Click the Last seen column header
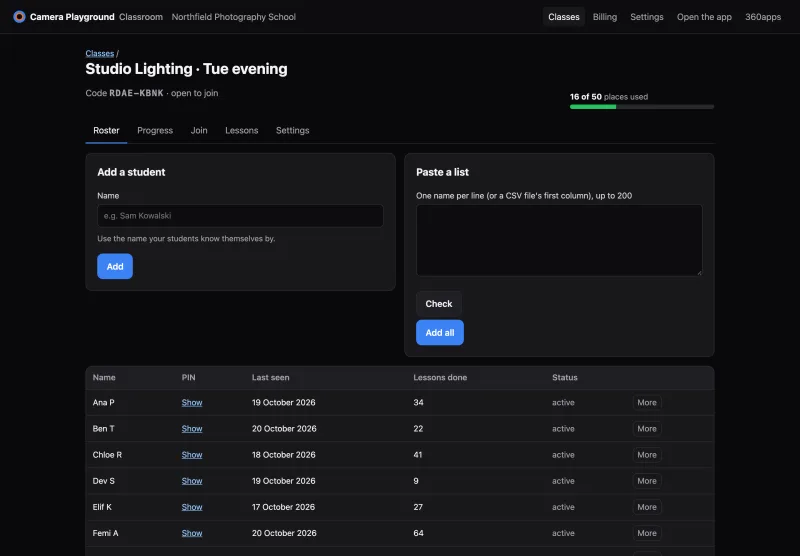The image size is (800, 556). coord(270,377)
